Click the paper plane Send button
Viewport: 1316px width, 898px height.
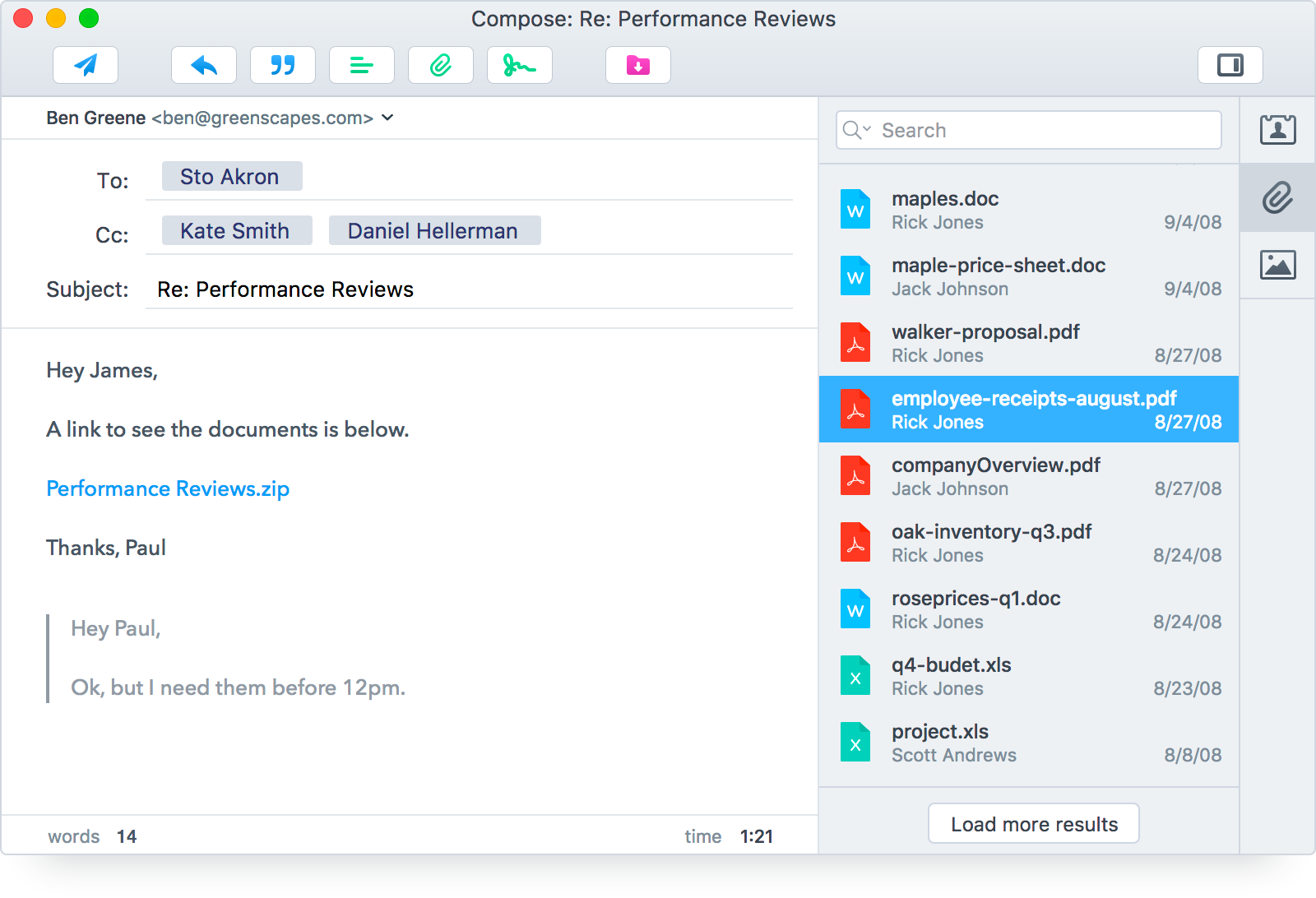pos(86,65)
